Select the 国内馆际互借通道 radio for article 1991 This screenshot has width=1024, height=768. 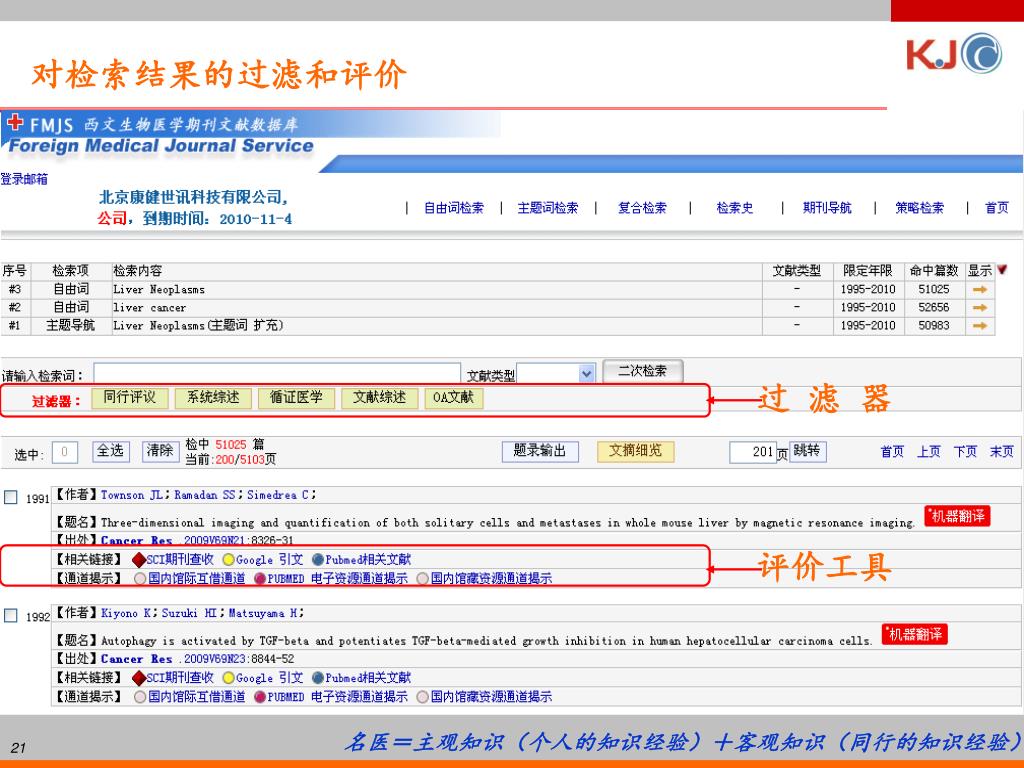pos(140,578)
